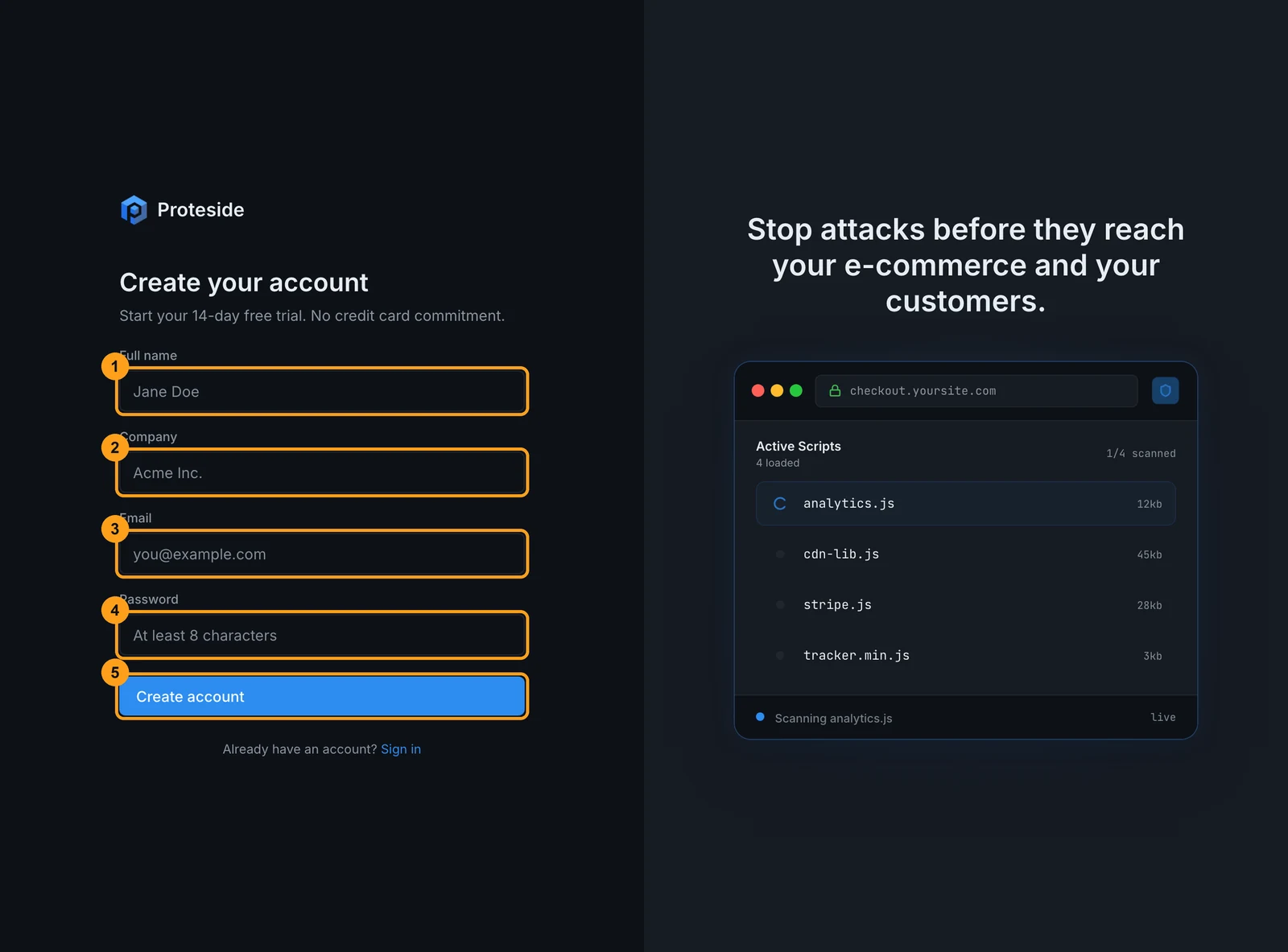
Task: Click the Proteside hexagon logo icon
Action: point(134,210)
